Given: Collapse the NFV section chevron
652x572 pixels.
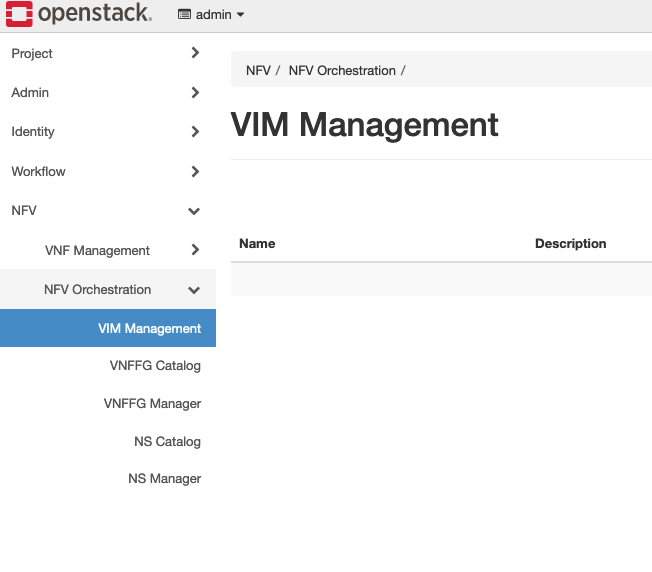Looking at the screenshot, I should 194,211.
